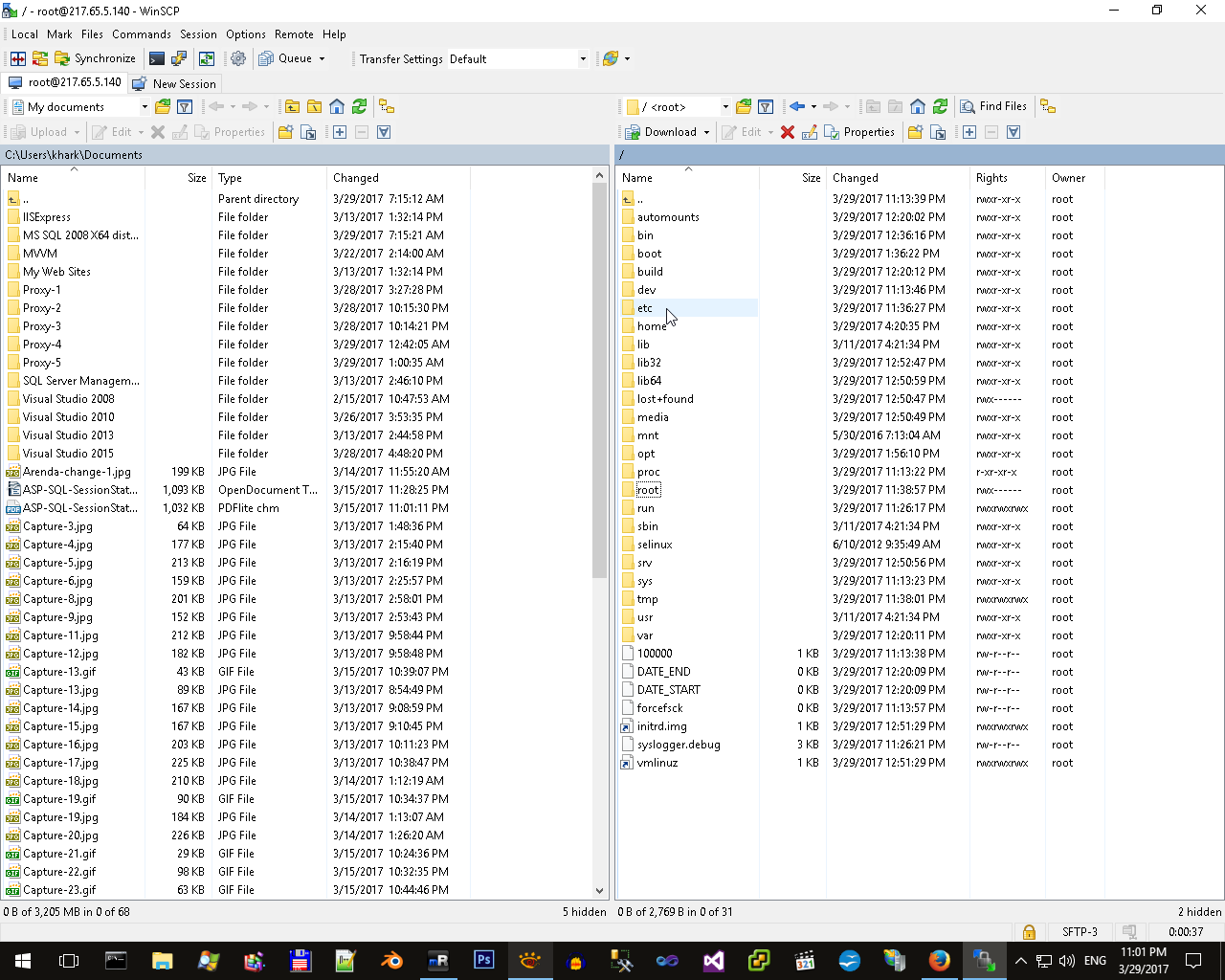Screen dimensions: 1225x980
Task: Click the remote panel open directory icon
Action: tap(744, 107)
